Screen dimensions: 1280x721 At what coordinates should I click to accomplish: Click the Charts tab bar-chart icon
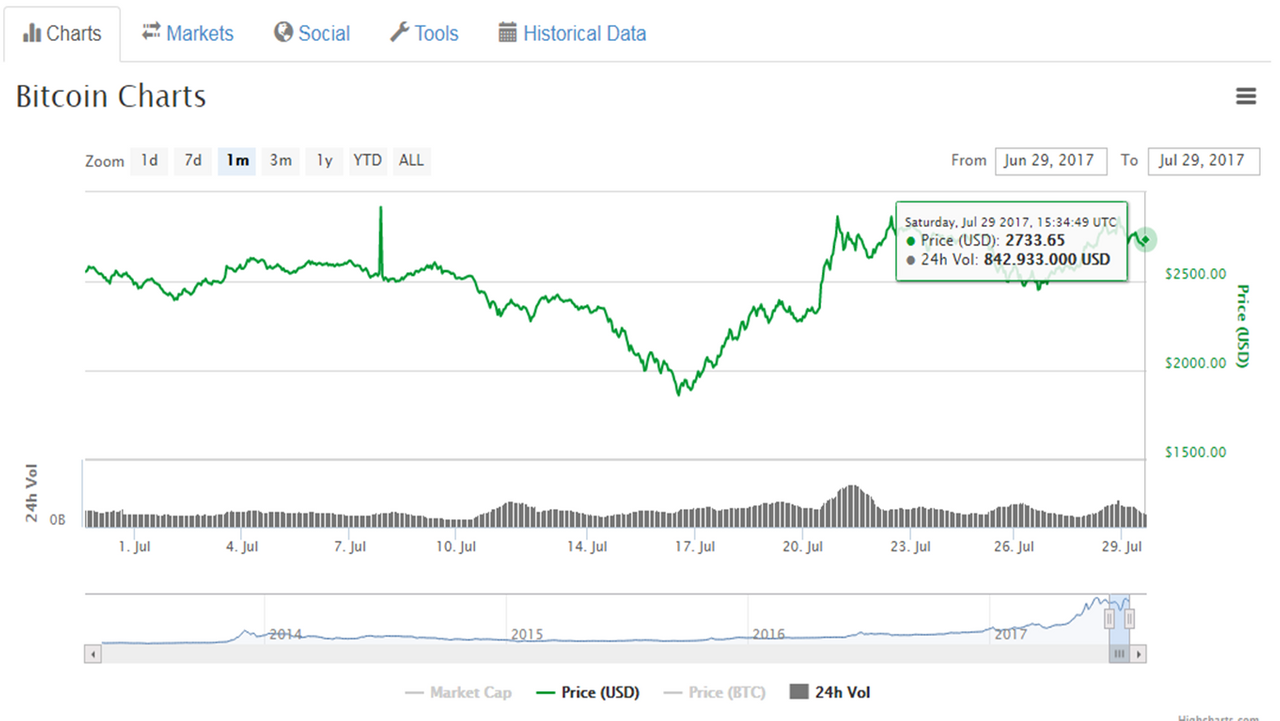point(32,34)
